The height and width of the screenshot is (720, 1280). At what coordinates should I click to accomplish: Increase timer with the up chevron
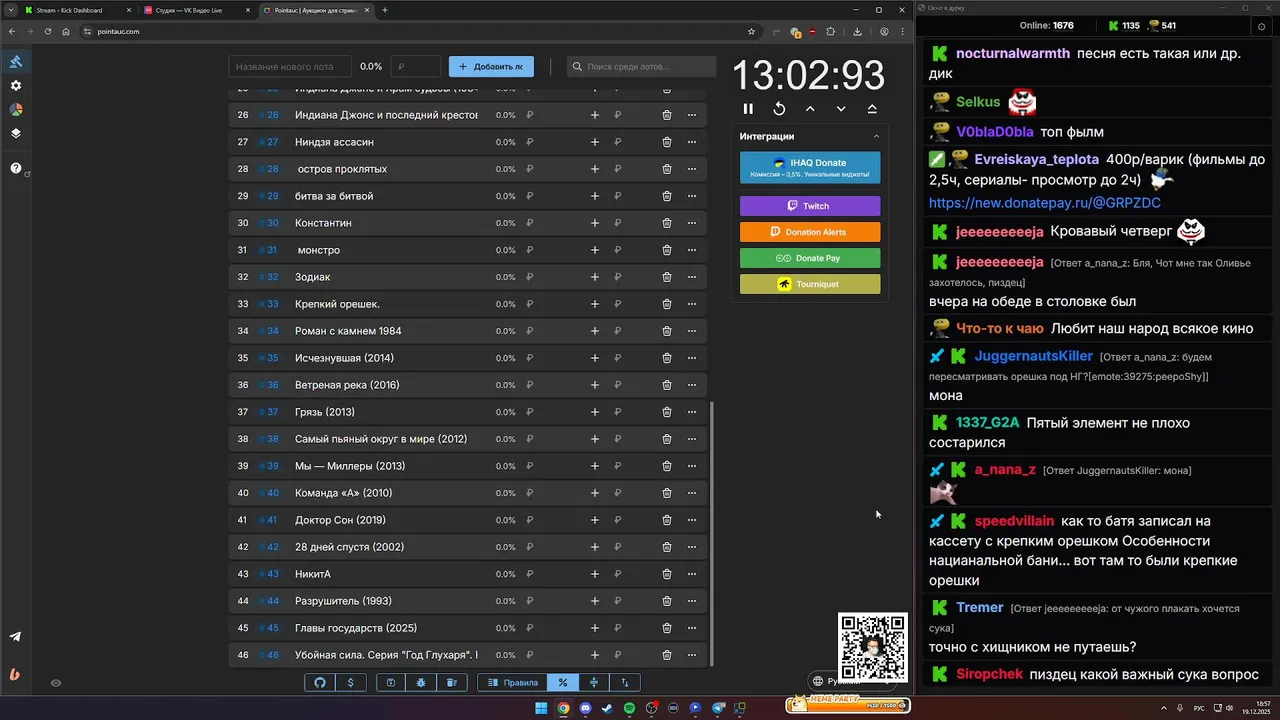coord(810,109)
